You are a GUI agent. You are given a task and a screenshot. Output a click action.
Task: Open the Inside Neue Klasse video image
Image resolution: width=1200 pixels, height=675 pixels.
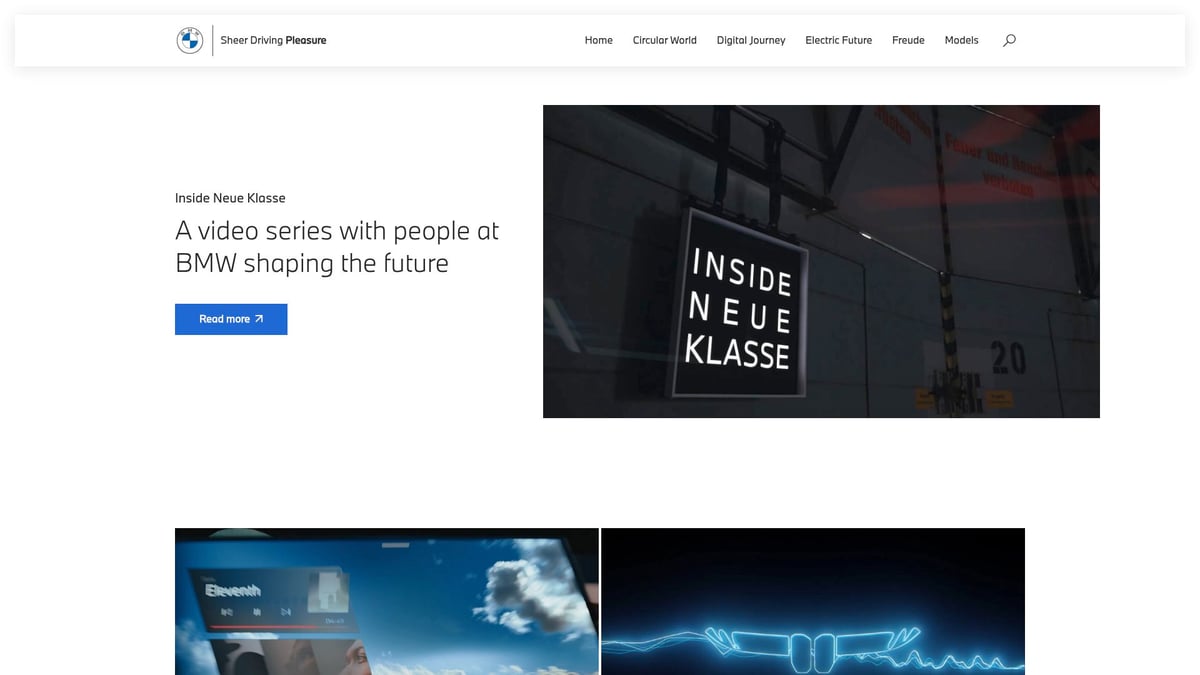(821, 261)
